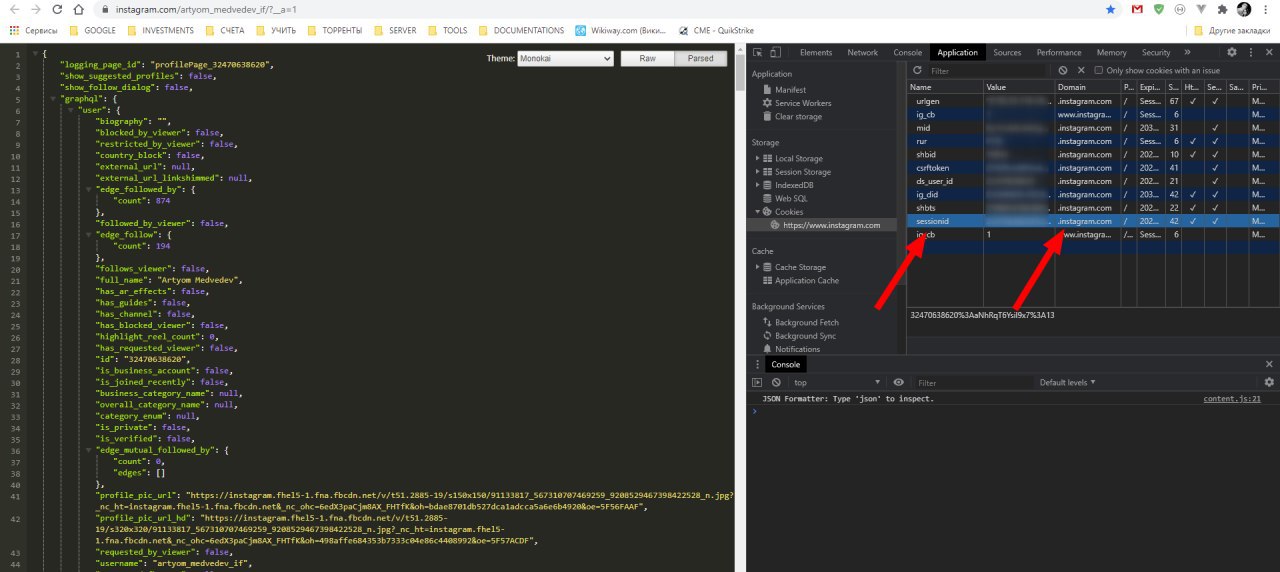Open content.js:21 source link
The height and width of the screenshot is (572, 1280).
(1232, 398)
